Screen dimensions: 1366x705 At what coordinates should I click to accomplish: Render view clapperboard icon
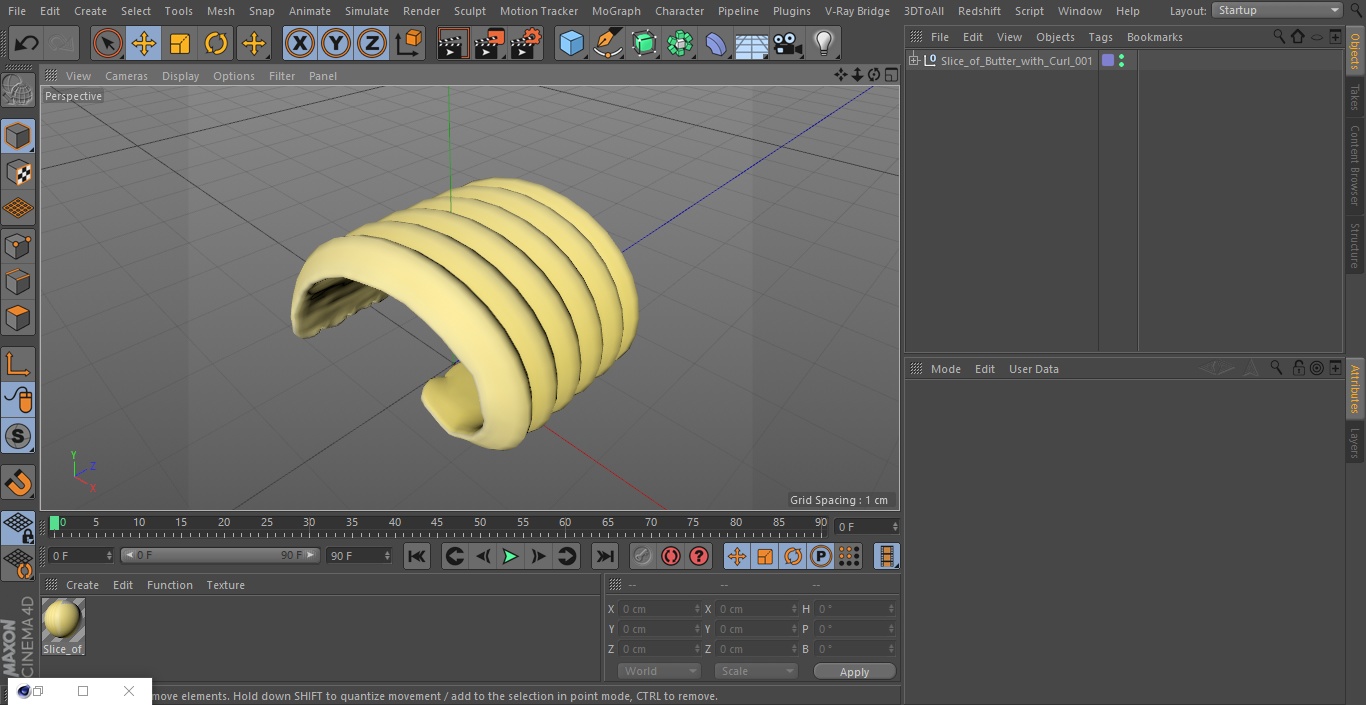click(x=453, y=44)
